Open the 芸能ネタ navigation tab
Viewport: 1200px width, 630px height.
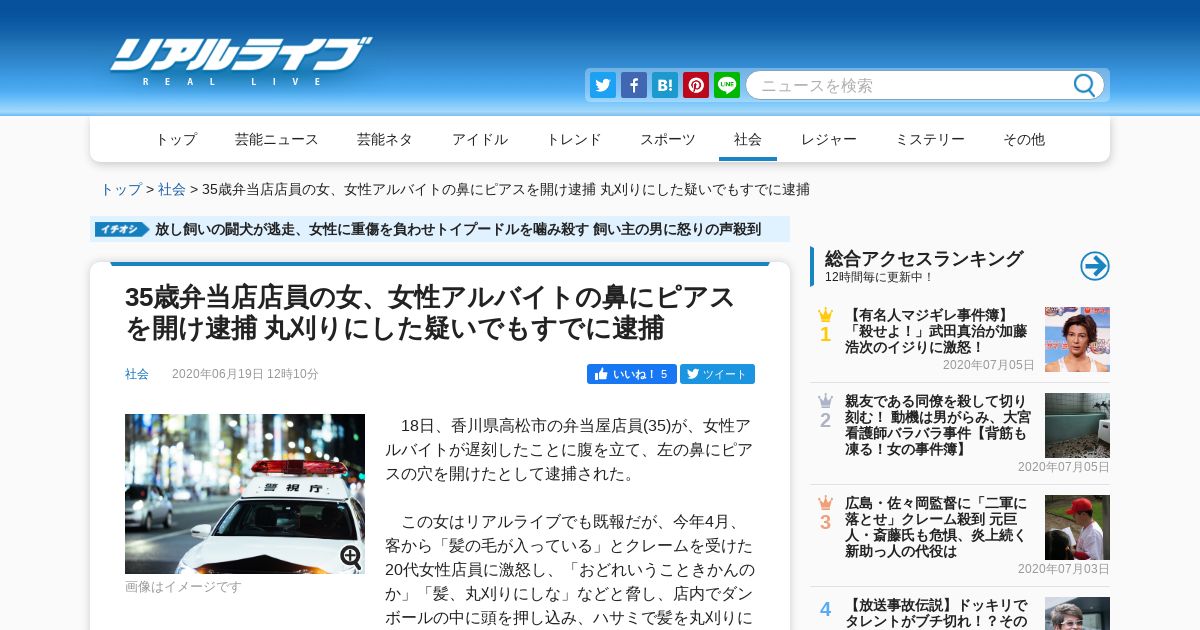click(385, 139)
